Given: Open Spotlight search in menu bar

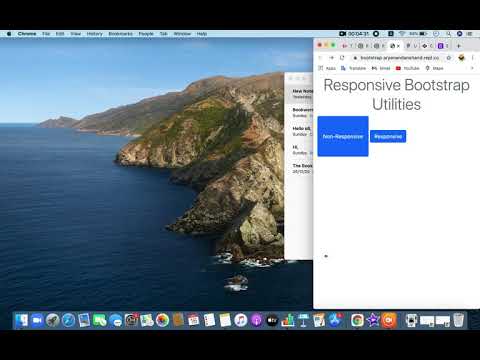Looking at the screenshot, I should coord(449,34).
